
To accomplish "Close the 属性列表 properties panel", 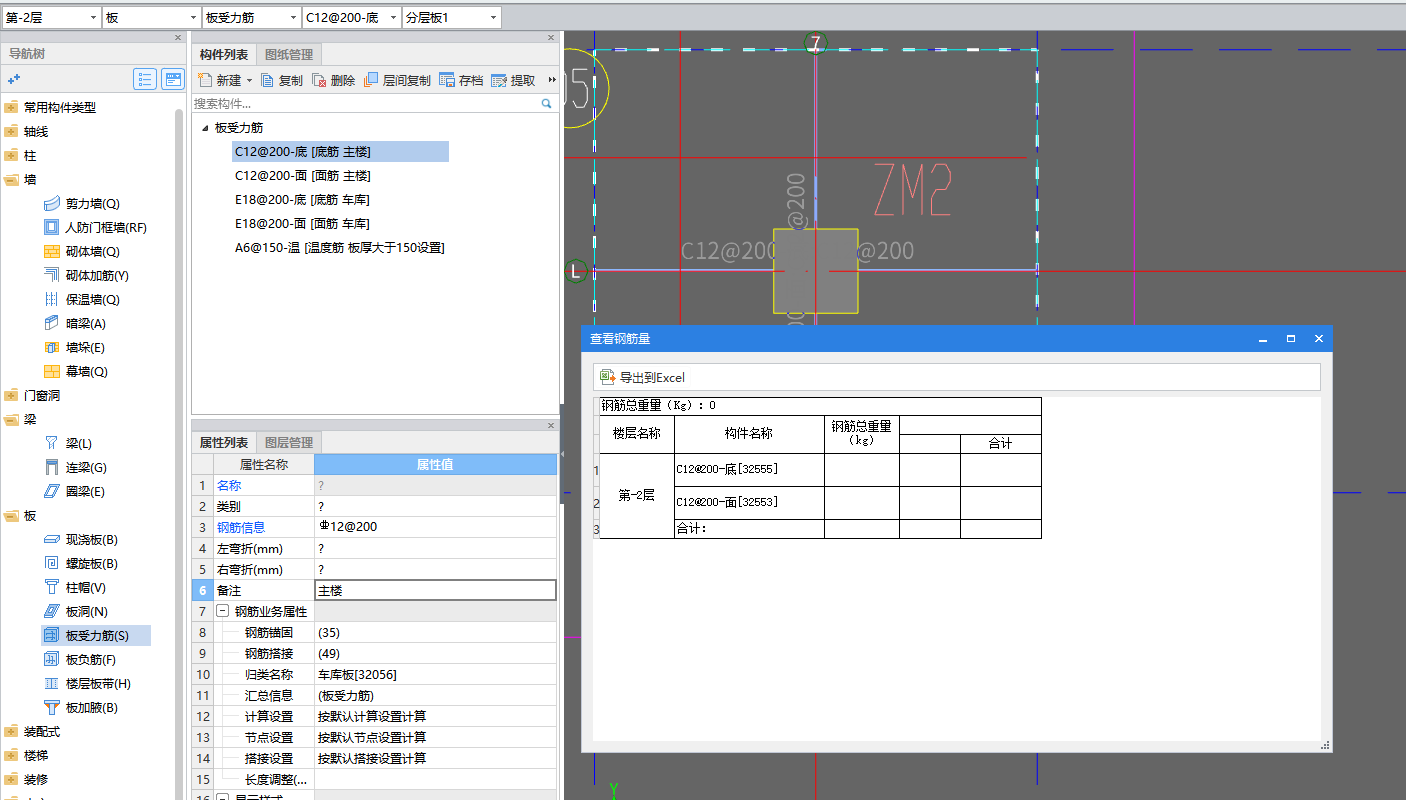I will coord(551,425).
